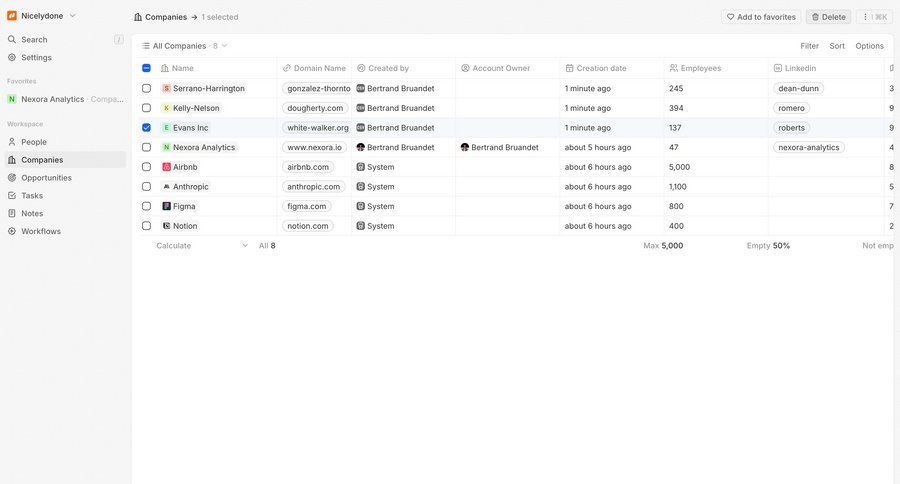900x484 pixels.
Task: Open Tasks in the sidebar
Action: click(65, 196)
